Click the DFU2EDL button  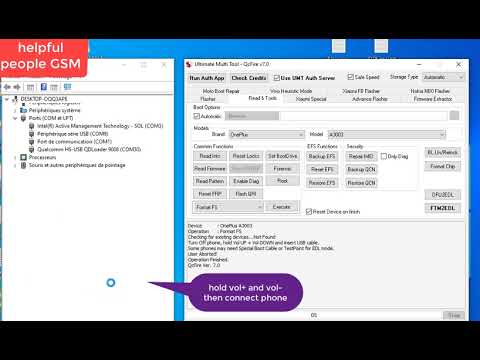[x=443, y=195]
